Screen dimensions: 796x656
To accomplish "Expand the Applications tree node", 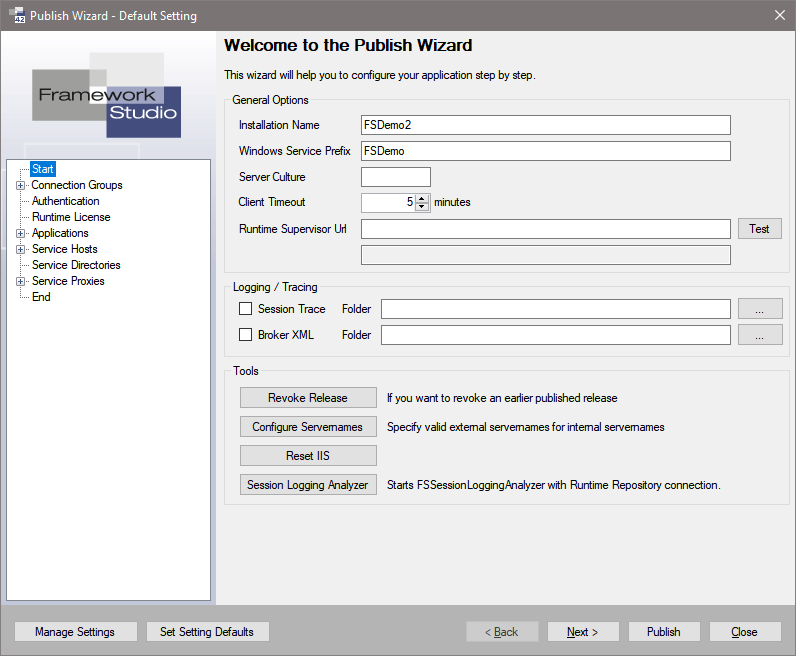I will (x=20, y=233).
